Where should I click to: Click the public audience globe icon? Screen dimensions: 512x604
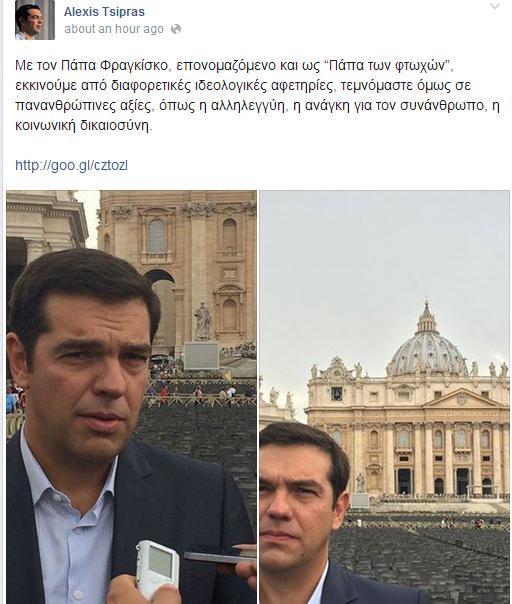[176, 29]
